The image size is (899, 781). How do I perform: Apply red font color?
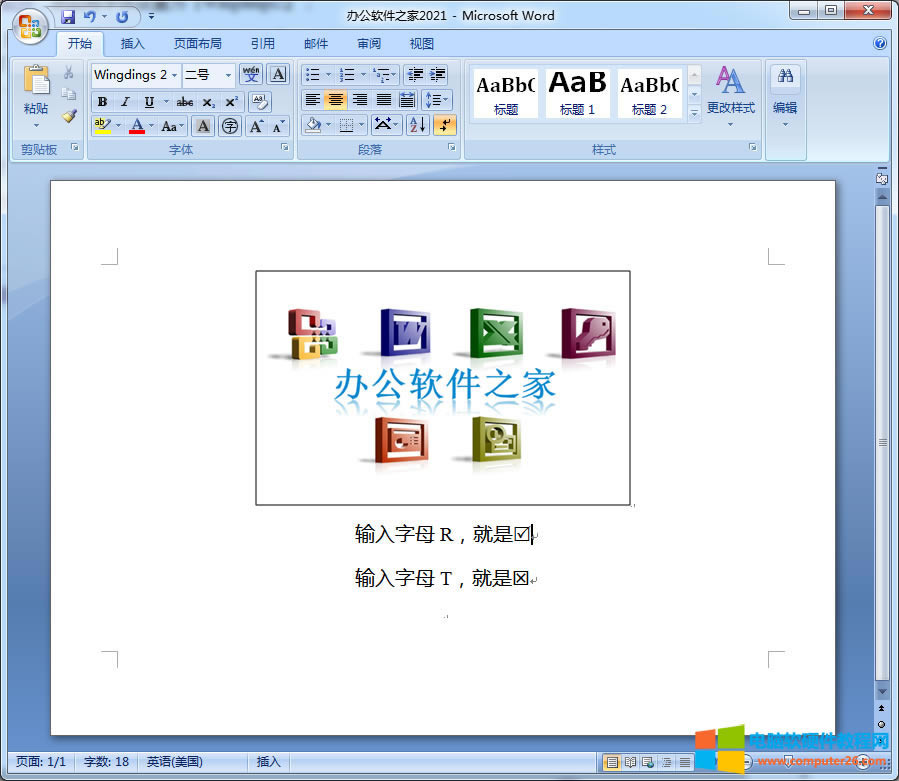[137, 126]
